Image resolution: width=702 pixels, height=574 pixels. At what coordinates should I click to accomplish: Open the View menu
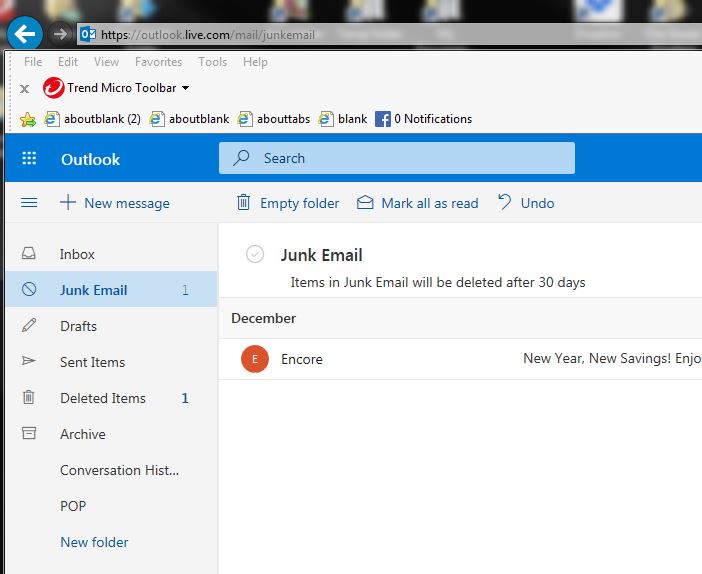(x=107, y=62)
